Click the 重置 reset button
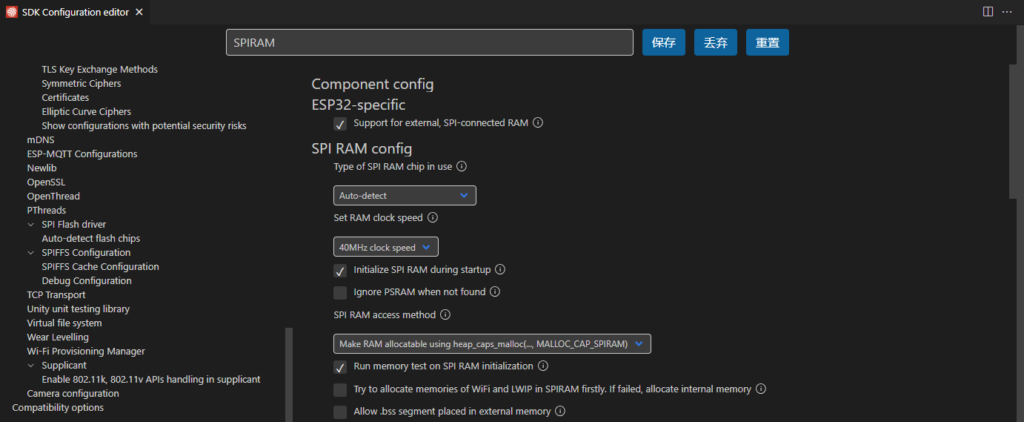The height and width of the screenshot is (422, 1024). coord(767,42)
